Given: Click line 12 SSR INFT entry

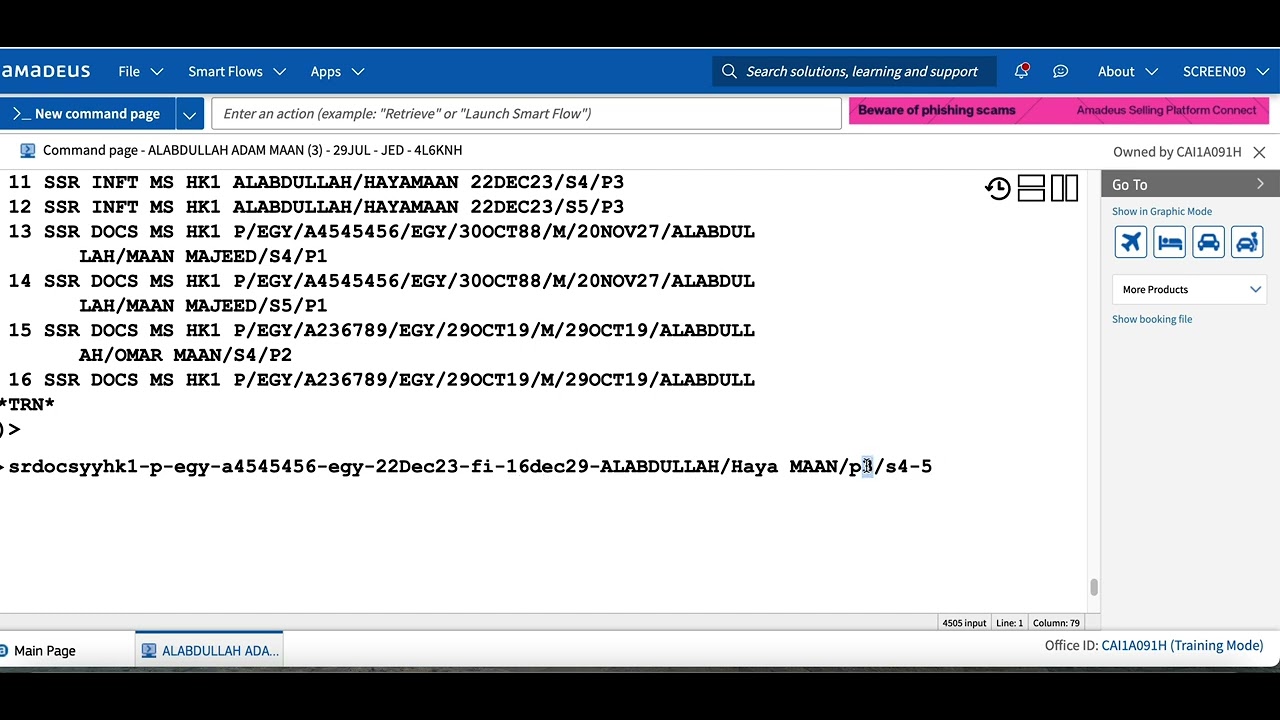Looking at the screenshot, I should point(316,207).
